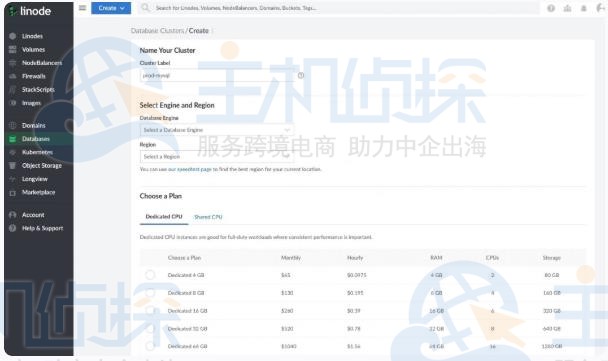The height and width of the screenshot is (361, 608).
Task: Click the Images sidebar icon
Action: point(12,103)
